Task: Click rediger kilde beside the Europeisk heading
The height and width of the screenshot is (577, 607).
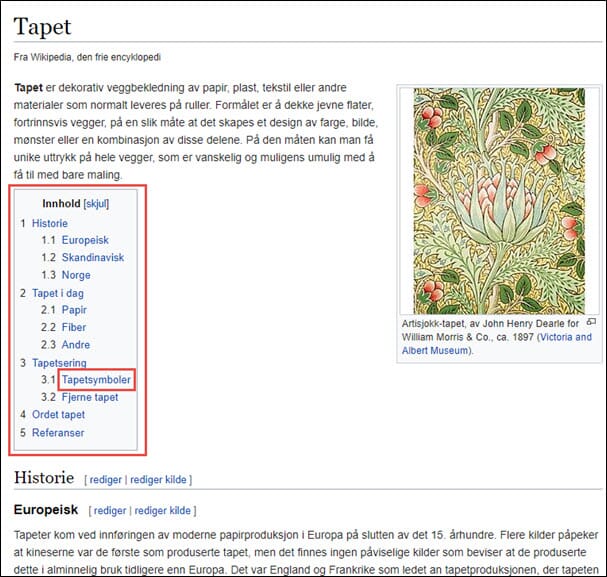Action: click(x=163, y=511)
